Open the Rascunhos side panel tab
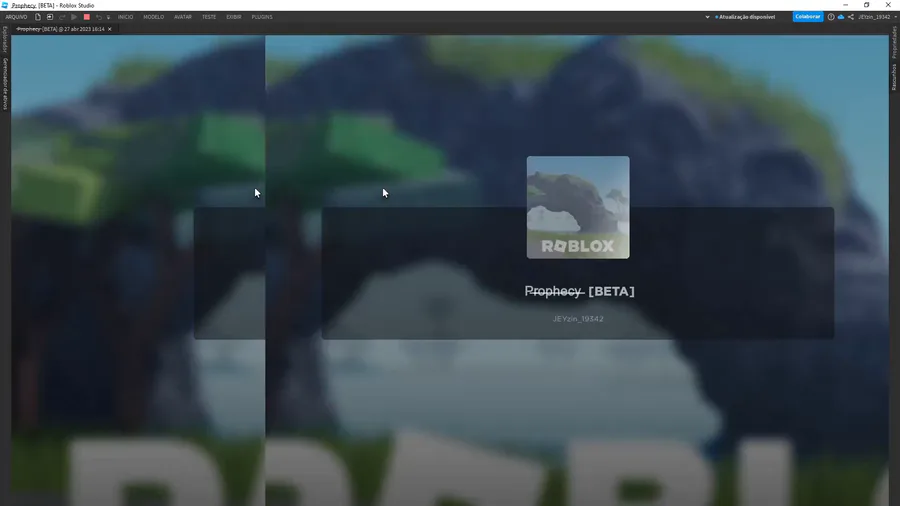Viewport: 900px width, 506px height. click(x=894, y=76)
